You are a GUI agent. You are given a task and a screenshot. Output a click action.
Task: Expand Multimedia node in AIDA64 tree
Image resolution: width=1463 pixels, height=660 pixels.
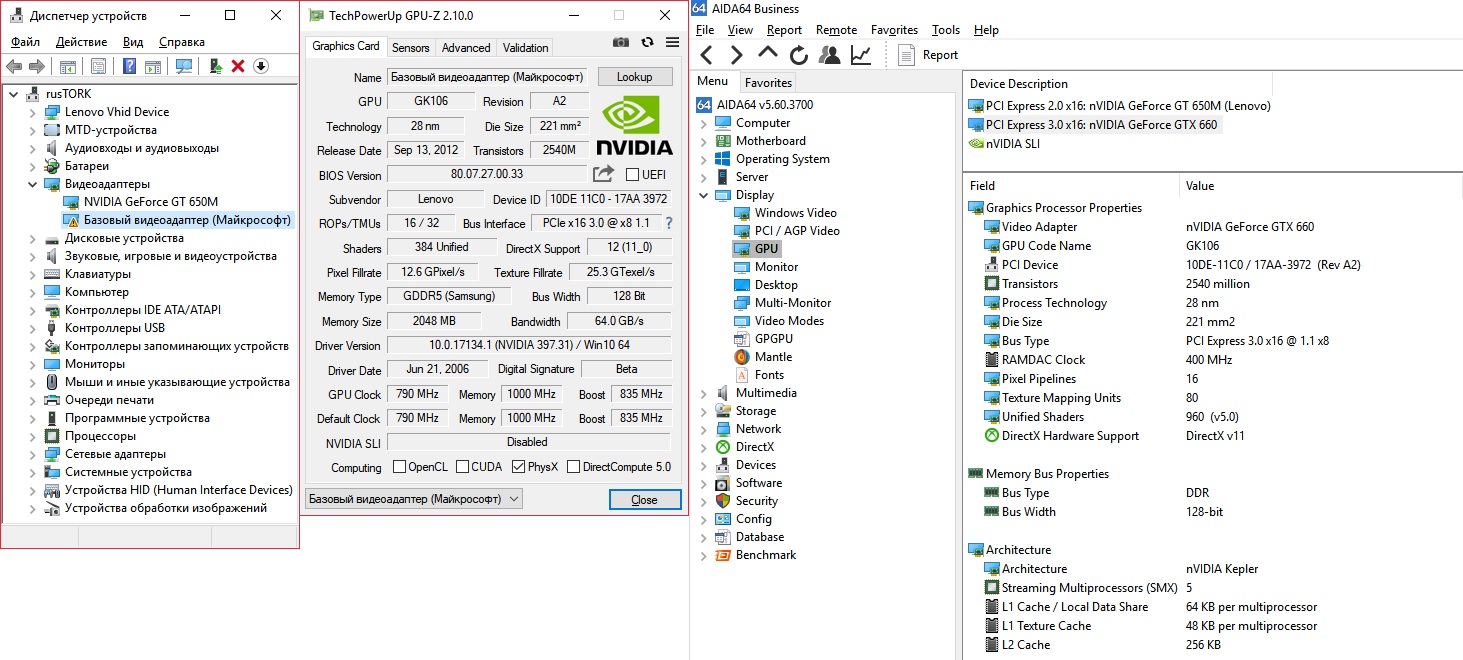(x=703, y=393)
